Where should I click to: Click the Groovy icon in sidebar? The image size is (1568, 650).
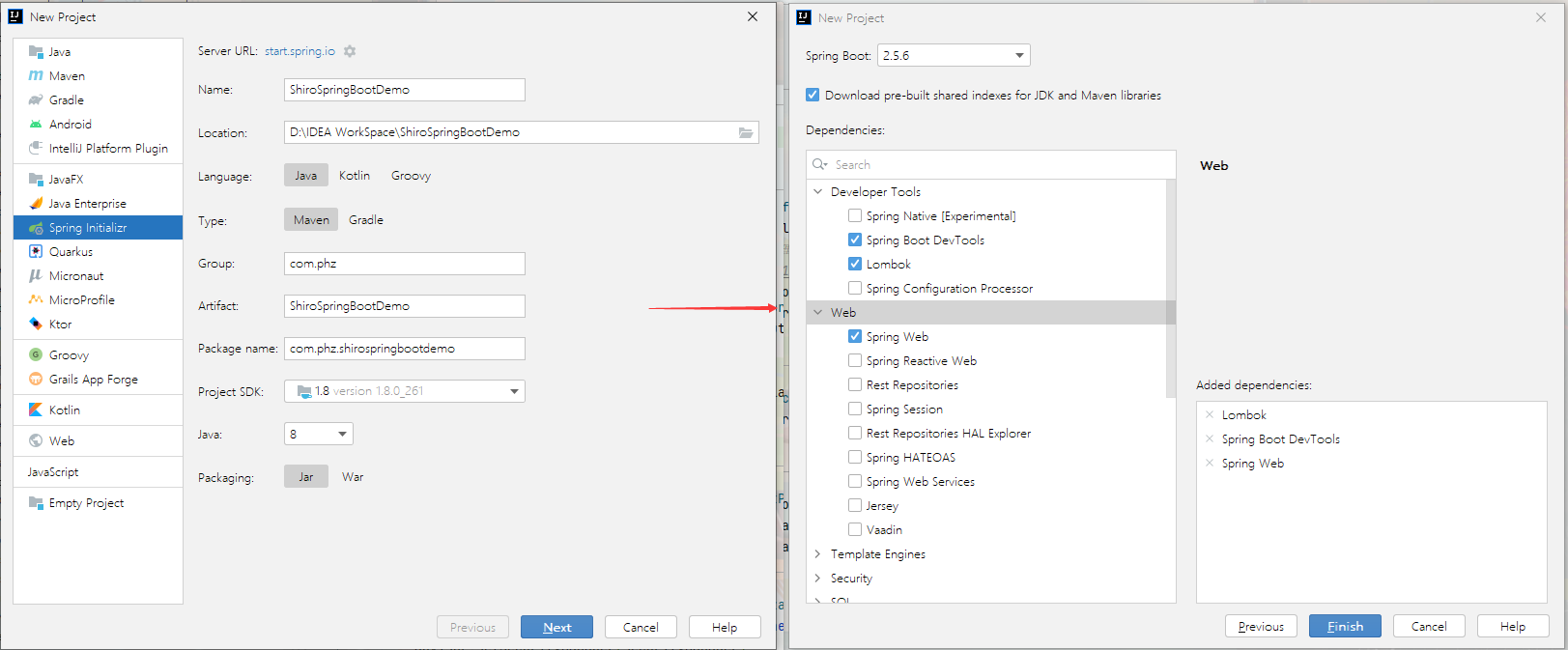(x=36, y=355)
